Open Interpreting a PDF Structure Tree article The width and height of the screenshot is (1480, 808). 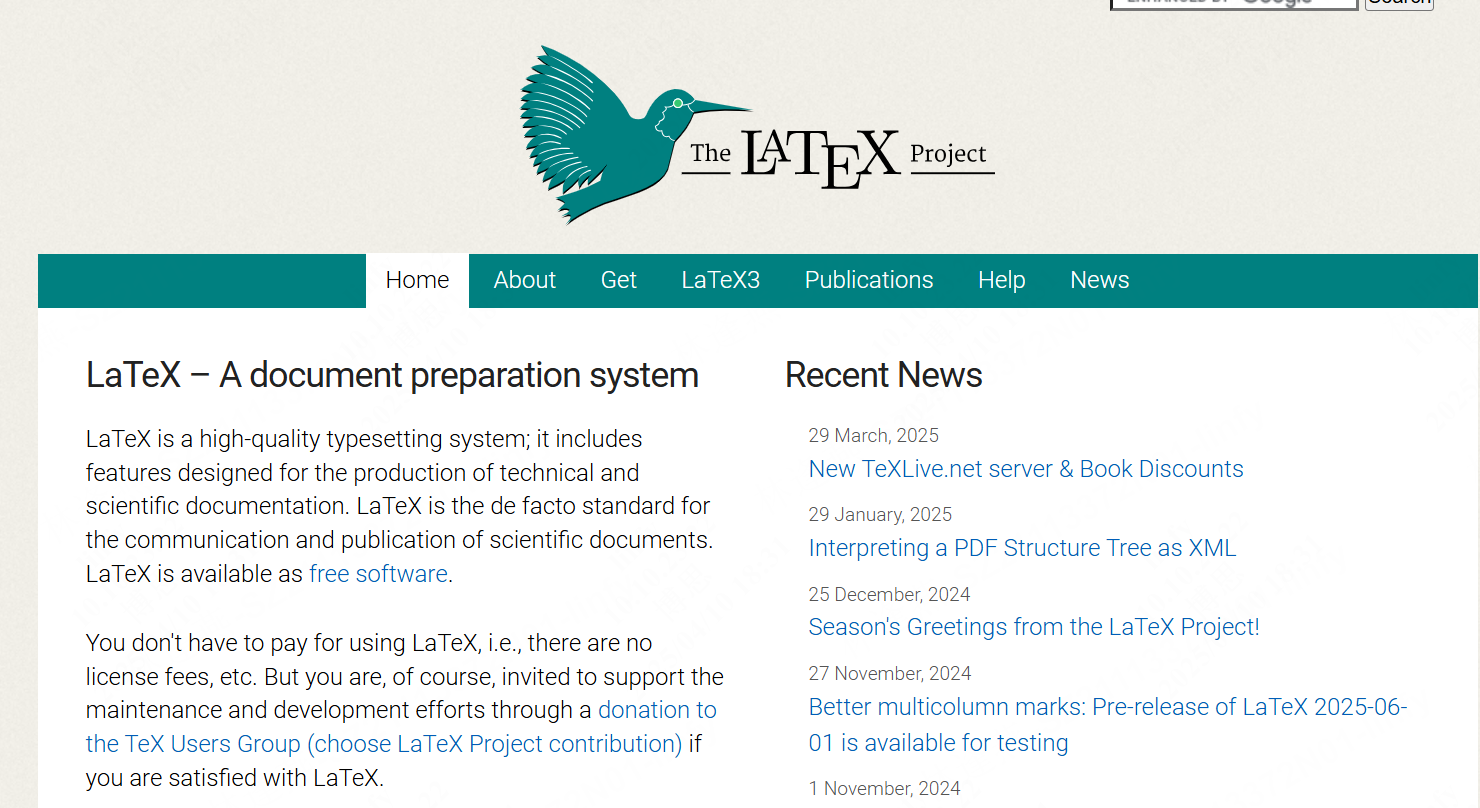(1023, 548)
